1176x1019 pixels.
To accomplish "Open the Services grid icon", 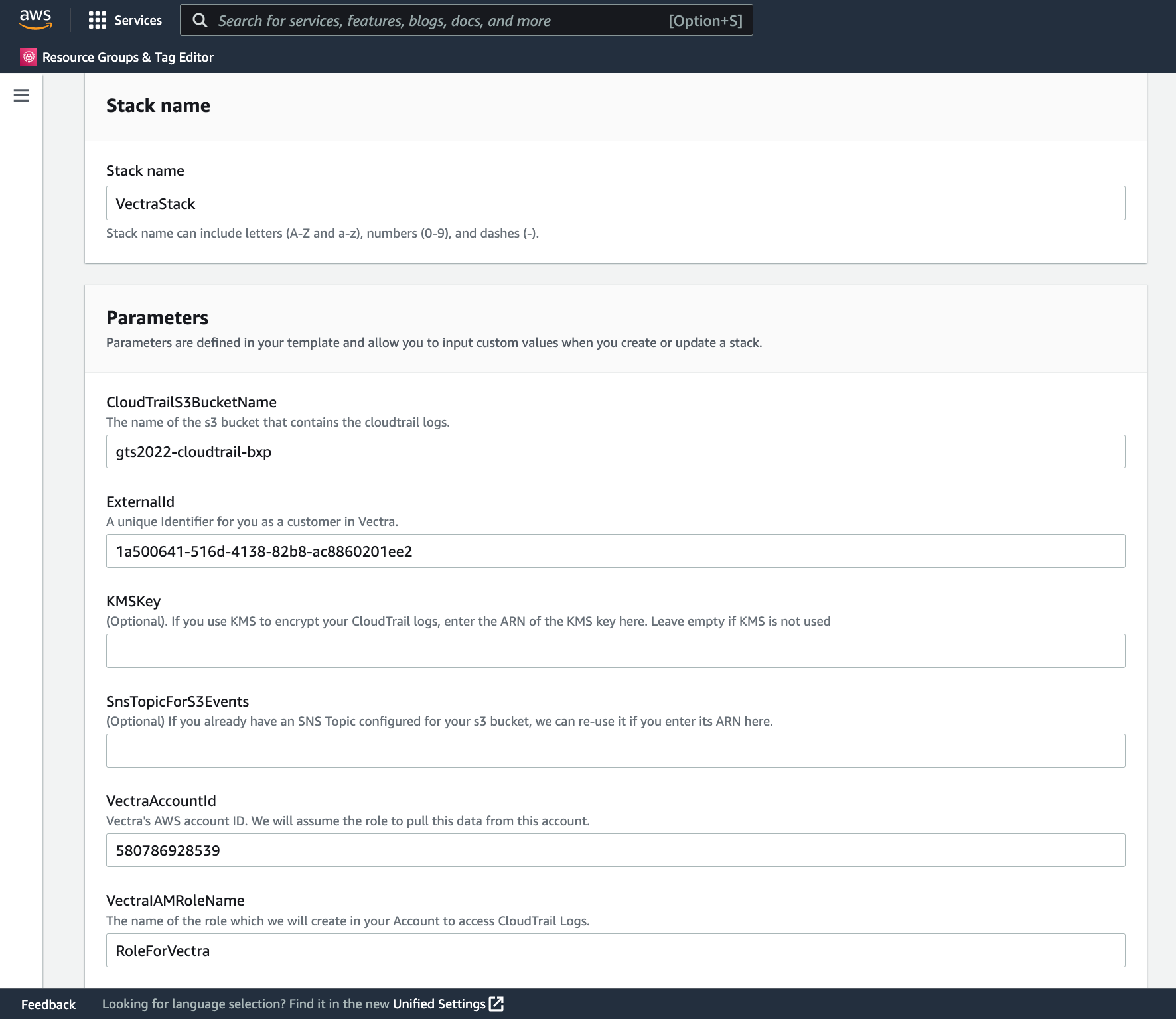I will pos(97,20).
